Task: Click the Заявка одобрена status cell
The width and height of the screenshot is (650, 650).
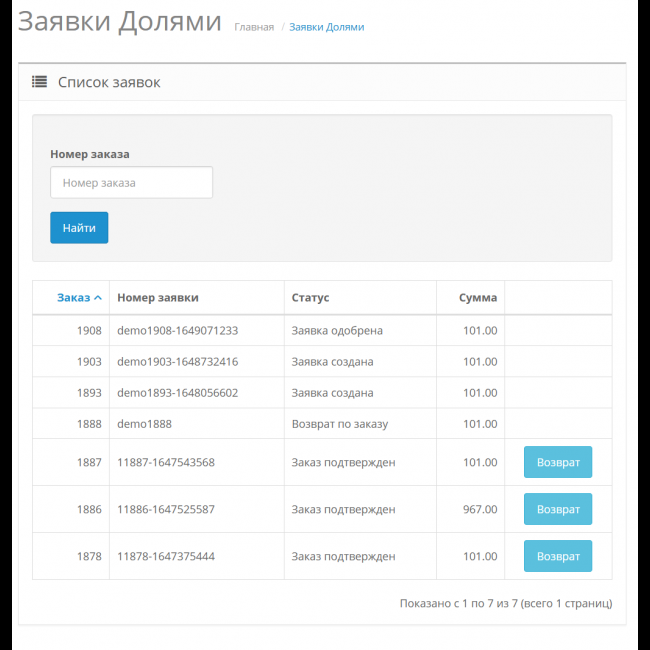Action: (337, 331)
